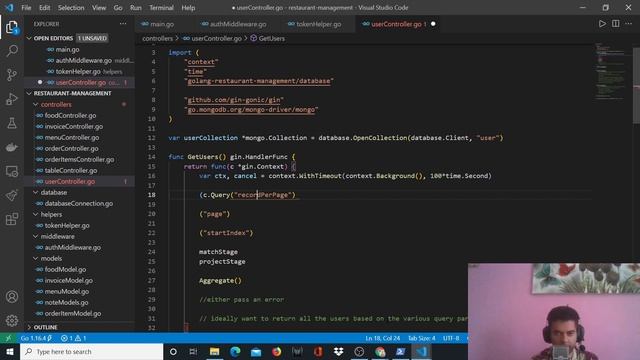The image size is (640, 360).
Task: Collapse the models folder
Action: (36, 258)
